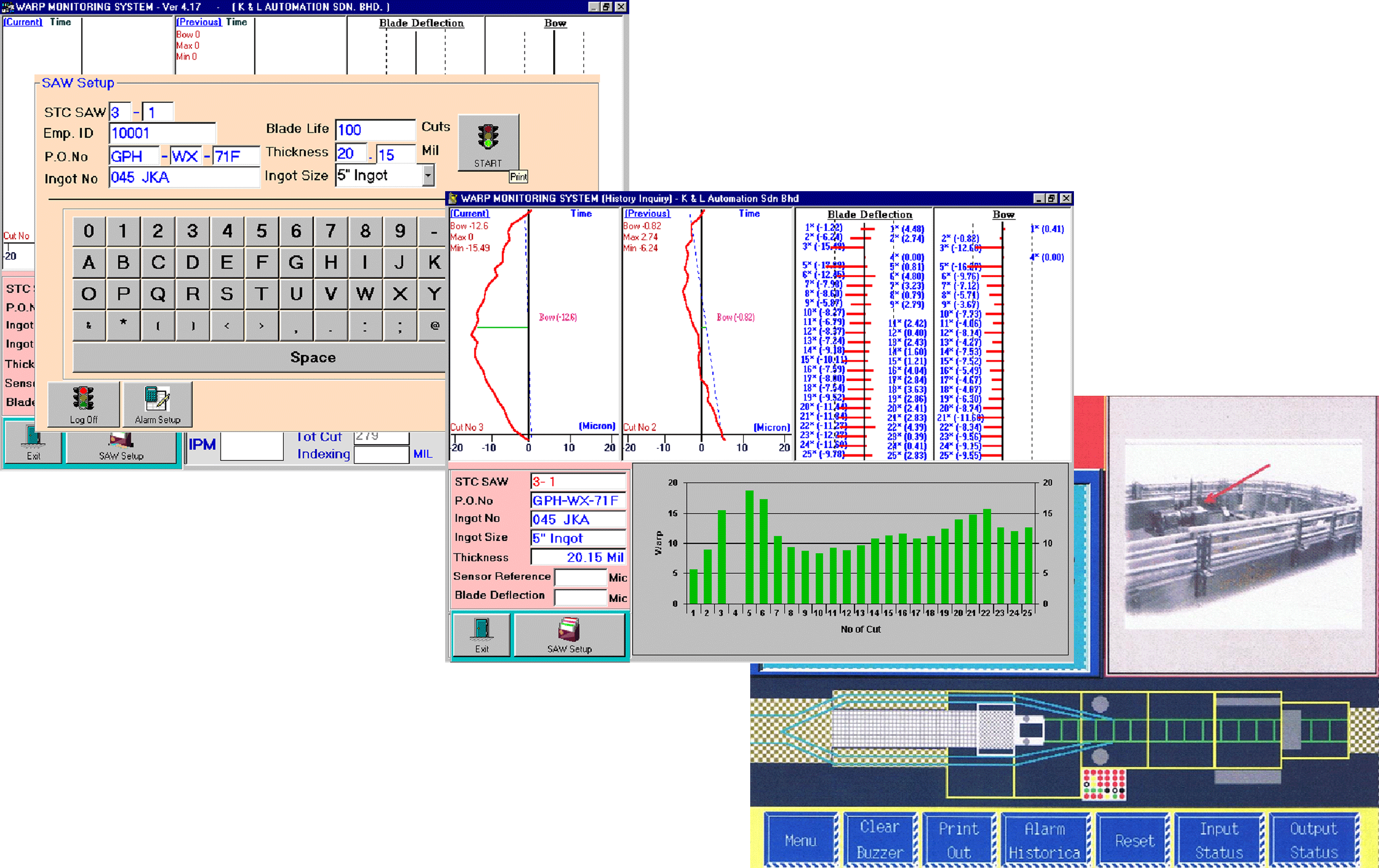Click the Blade Life input field

click(x=374, y=130)
